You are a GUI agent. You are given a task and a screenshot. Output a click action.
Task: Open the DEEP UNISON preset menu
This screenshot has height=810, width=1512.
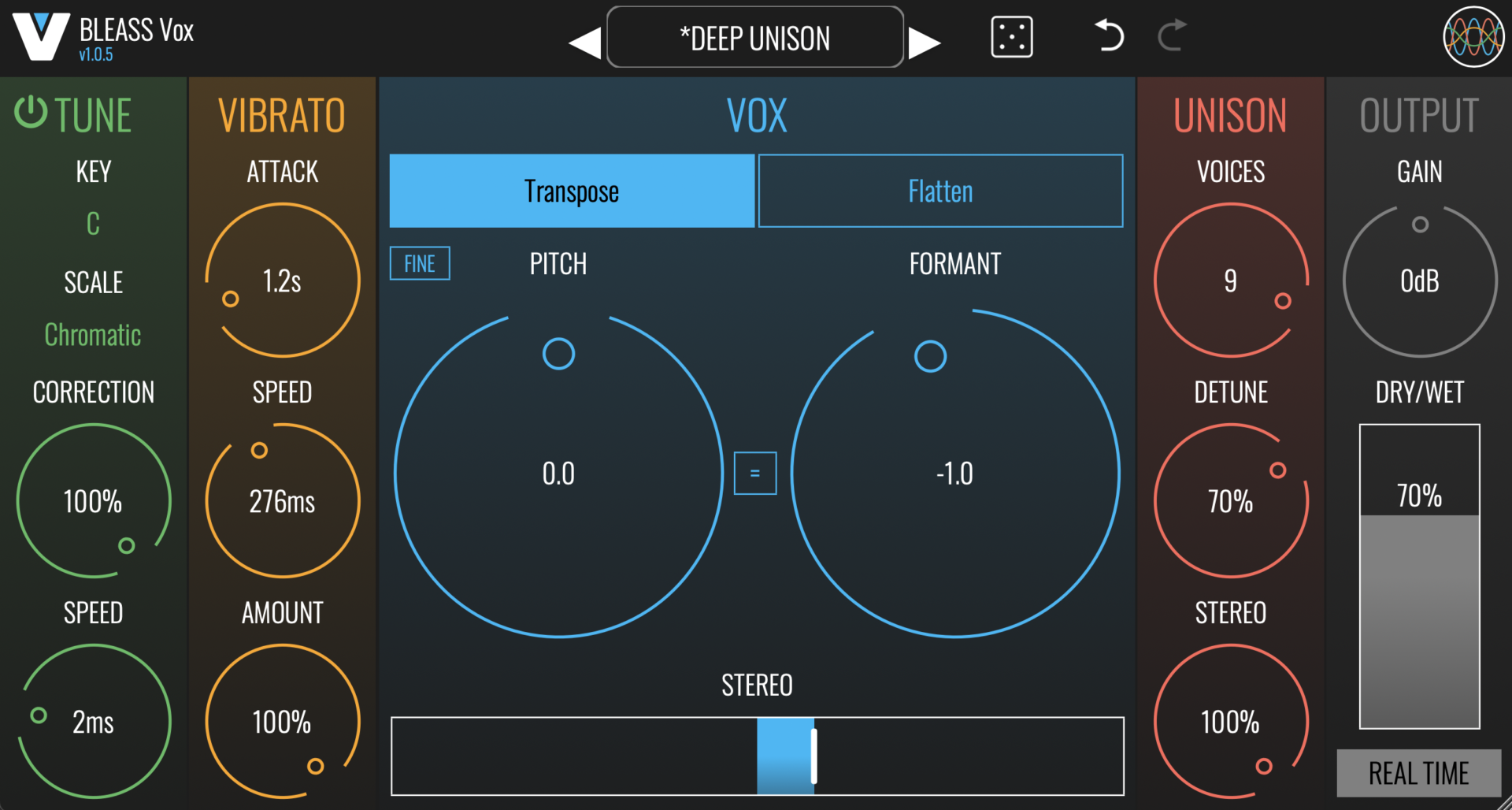click(x=754, y=38)
